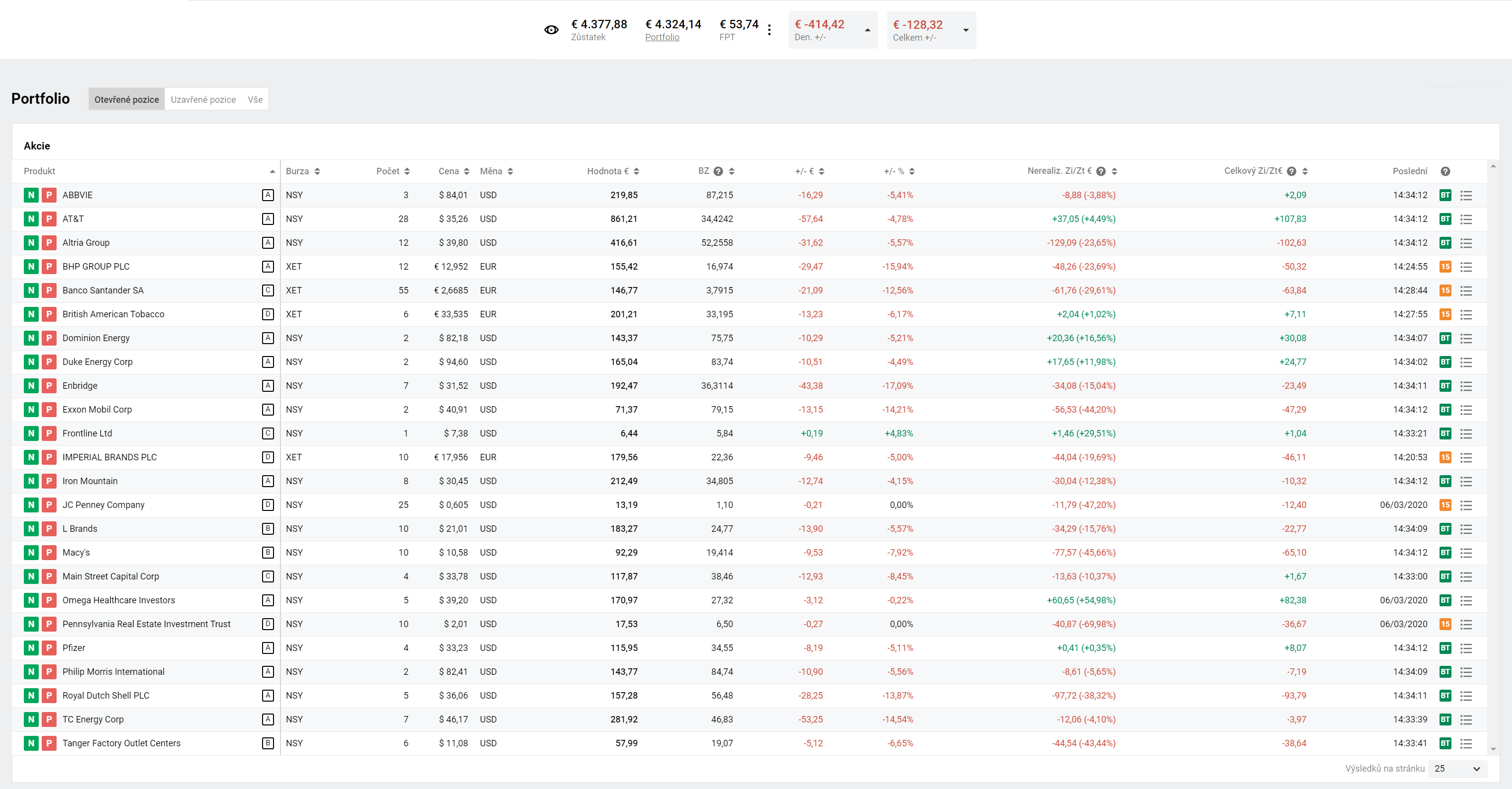The image size is (1512, 789).
Task: Open row details menu for Iron Mountain
Action: (1466, 481)
